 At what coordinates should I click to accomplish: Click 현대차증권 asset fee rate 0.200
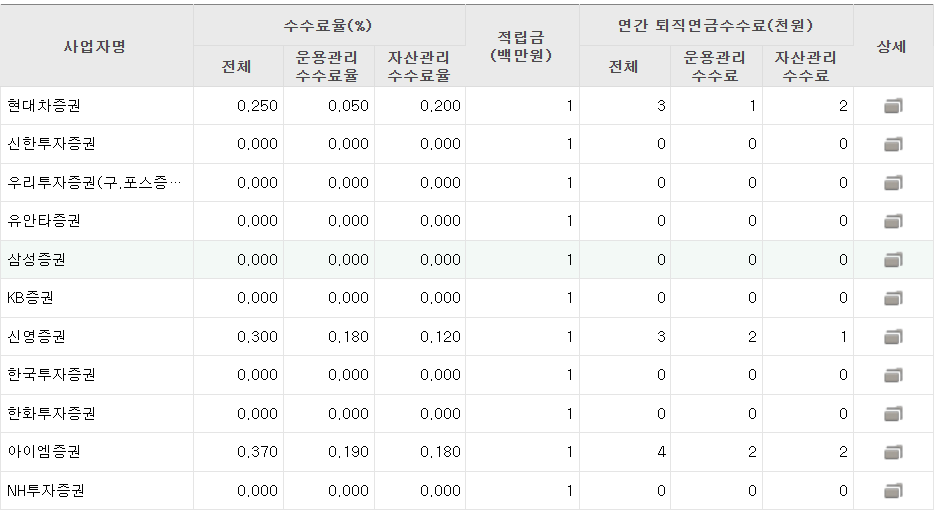click(x=441, y=106)
